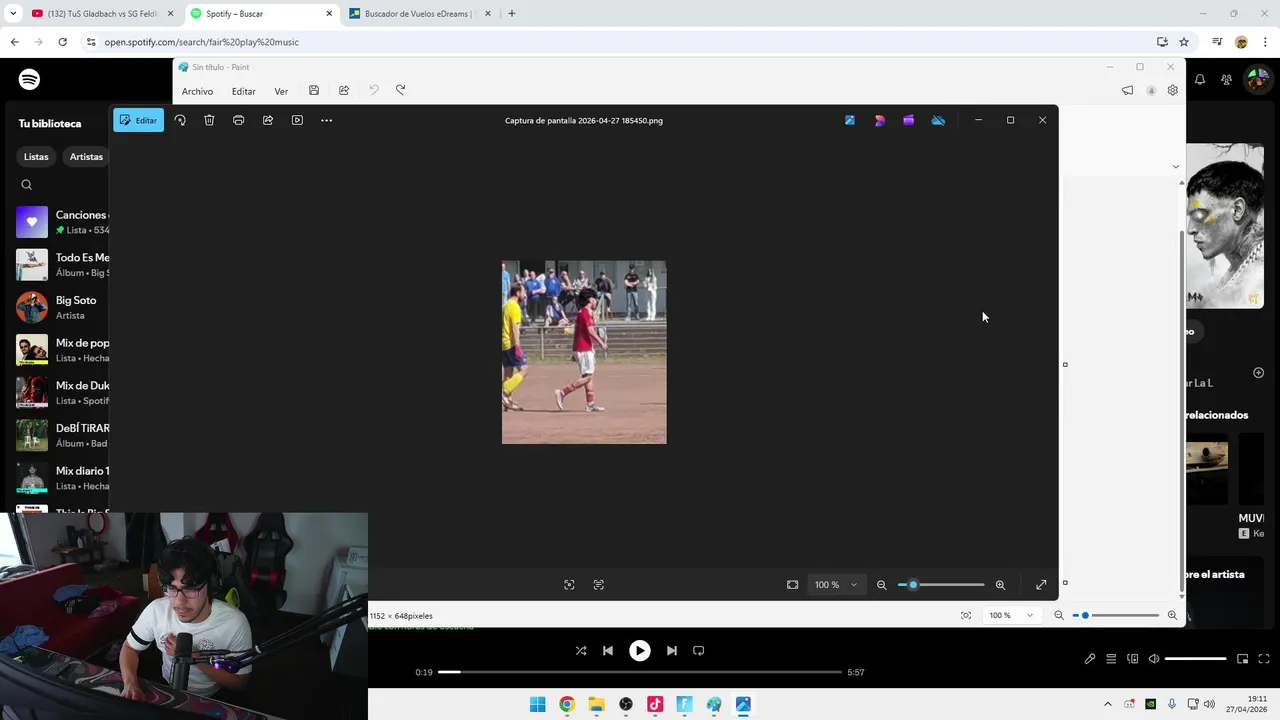
Task: Open a new Chrome tab
Action: (512, 14)
